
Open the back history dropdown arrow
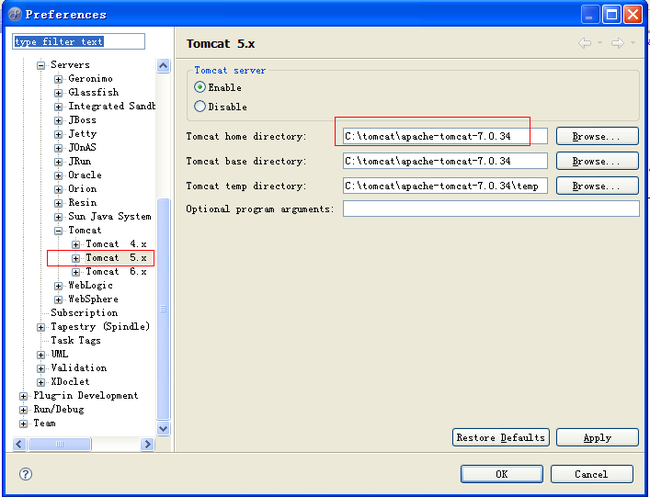coord(599,43)
